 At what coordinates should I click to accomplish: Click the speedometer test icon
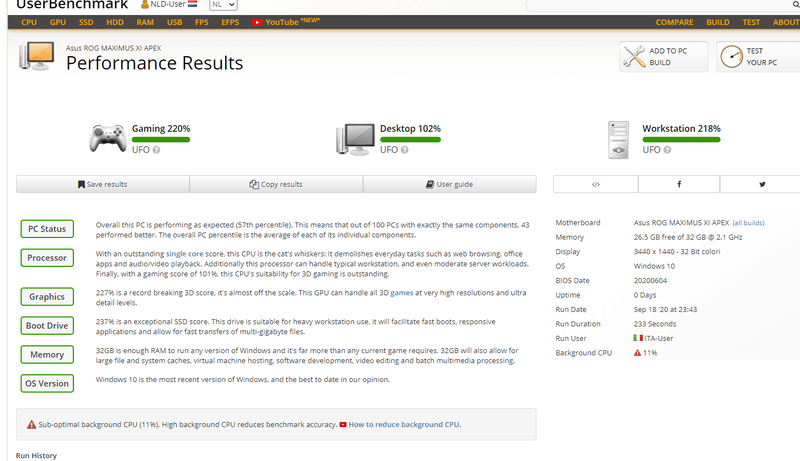point(731,57)
